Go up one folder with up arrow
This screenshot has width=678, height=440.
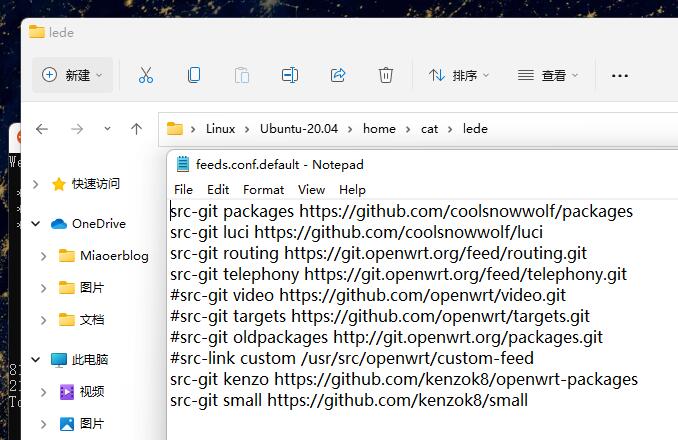point(136,129)
